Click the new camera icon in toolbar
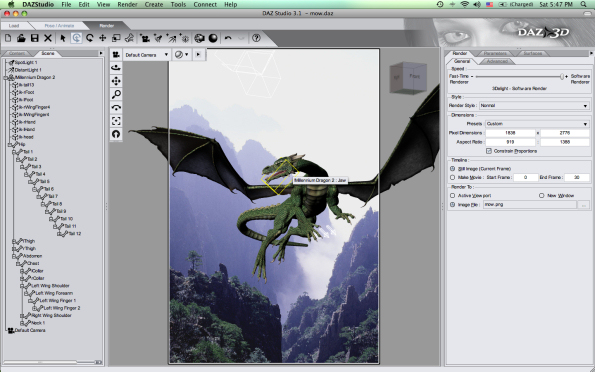The height and width of the screenshot is (372, 595). (x=145, y=38)
